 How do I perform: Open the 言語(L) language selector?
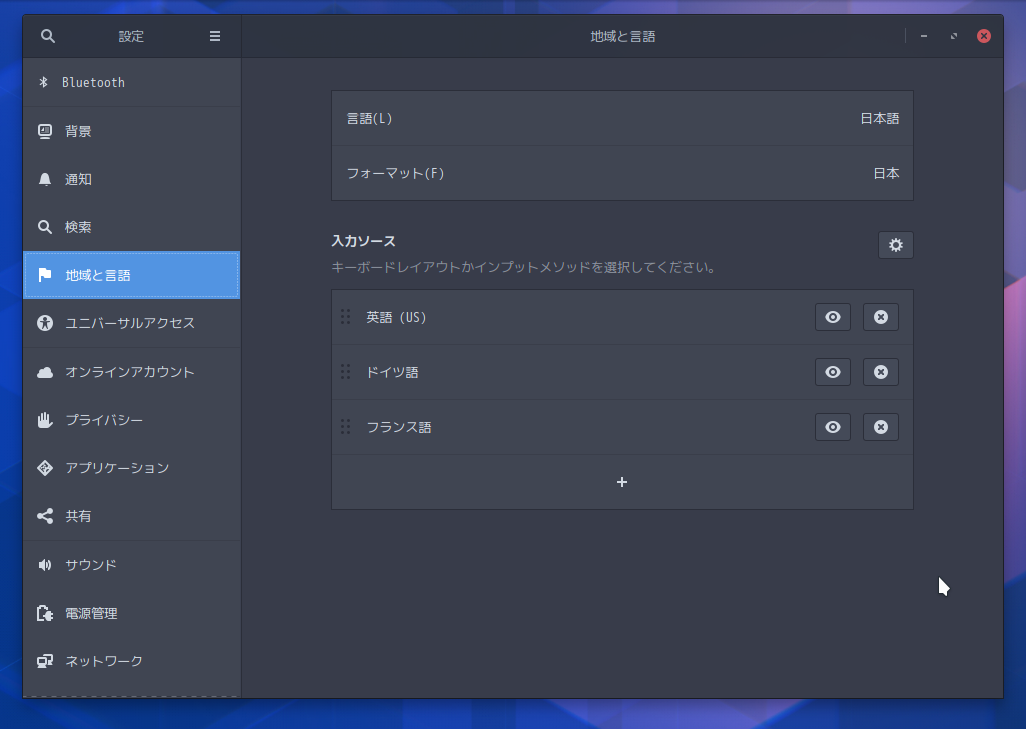pos(622,118)
